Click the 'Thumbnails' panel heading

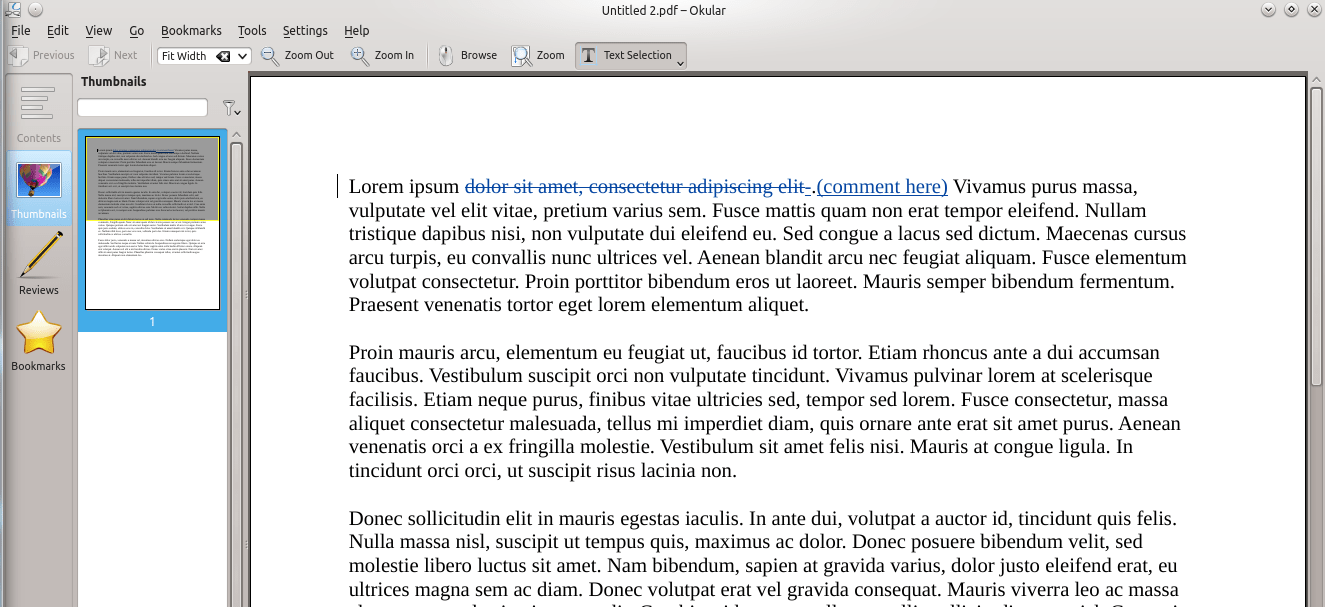(114, 82)
